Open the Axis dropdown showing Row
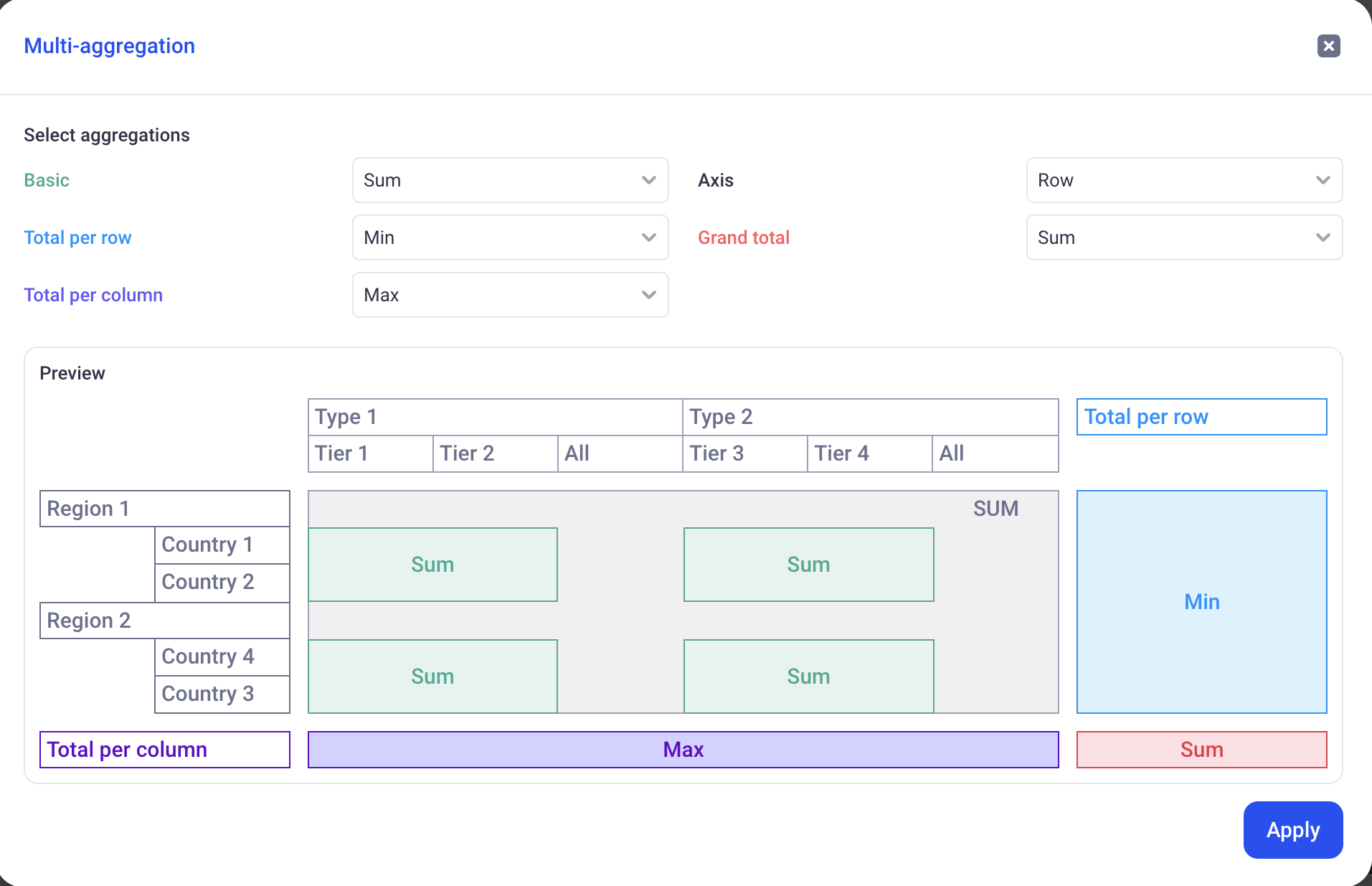Viewport: 1372px width, 886px height. [1183, 180]
